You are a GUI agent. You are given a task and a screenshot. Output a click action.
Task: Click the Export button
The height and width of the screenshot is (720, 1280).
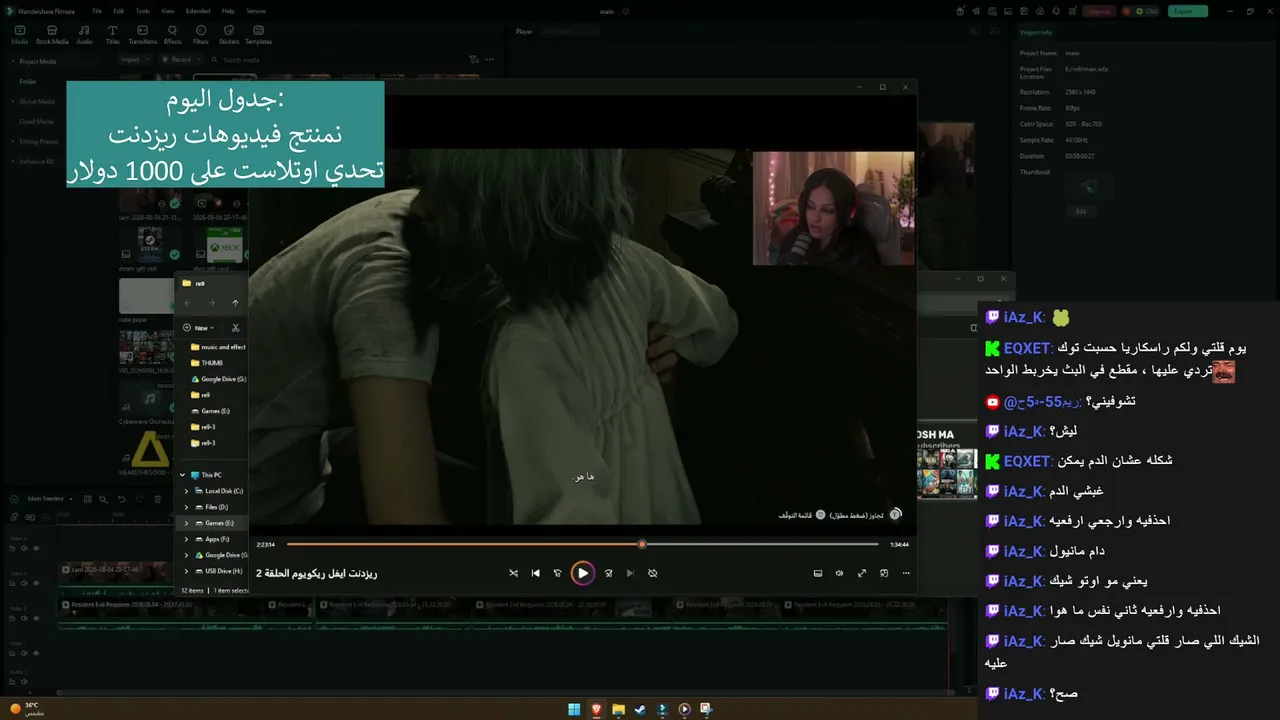point(1187,11)
